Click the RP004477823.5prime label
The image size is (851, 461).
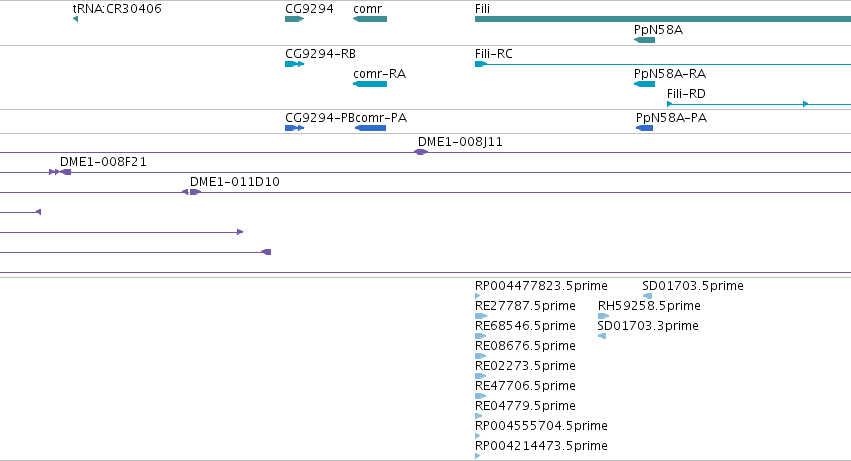point(541,286)
